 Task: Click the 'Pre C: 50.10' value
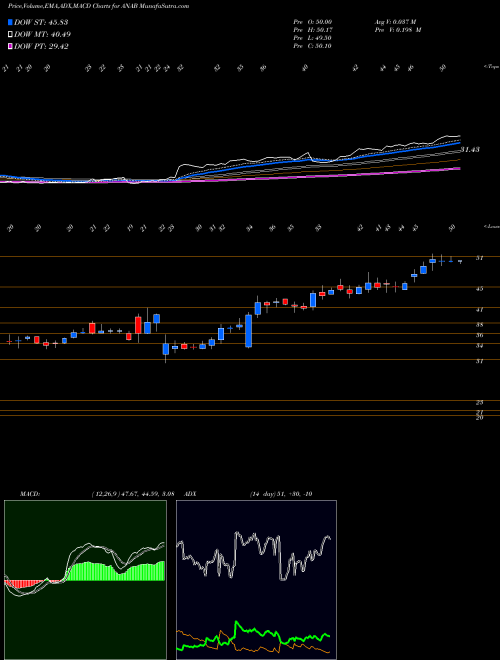[312, 46]
